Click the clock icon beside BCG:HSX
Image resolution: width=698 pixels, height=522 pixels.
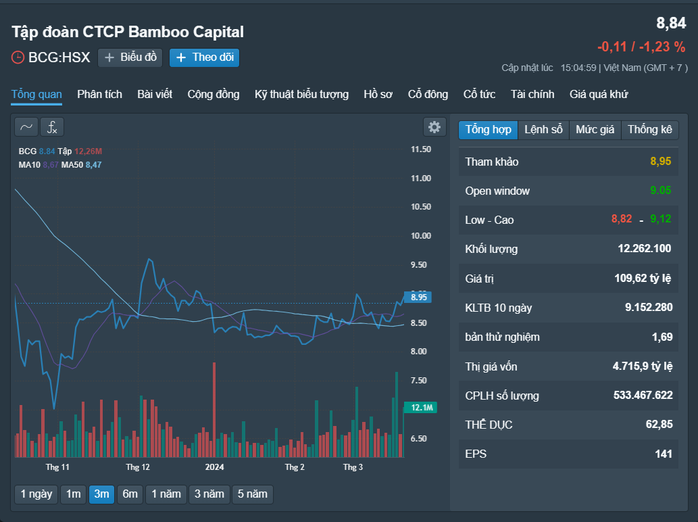pyautogui.click(x=17, y=57)
